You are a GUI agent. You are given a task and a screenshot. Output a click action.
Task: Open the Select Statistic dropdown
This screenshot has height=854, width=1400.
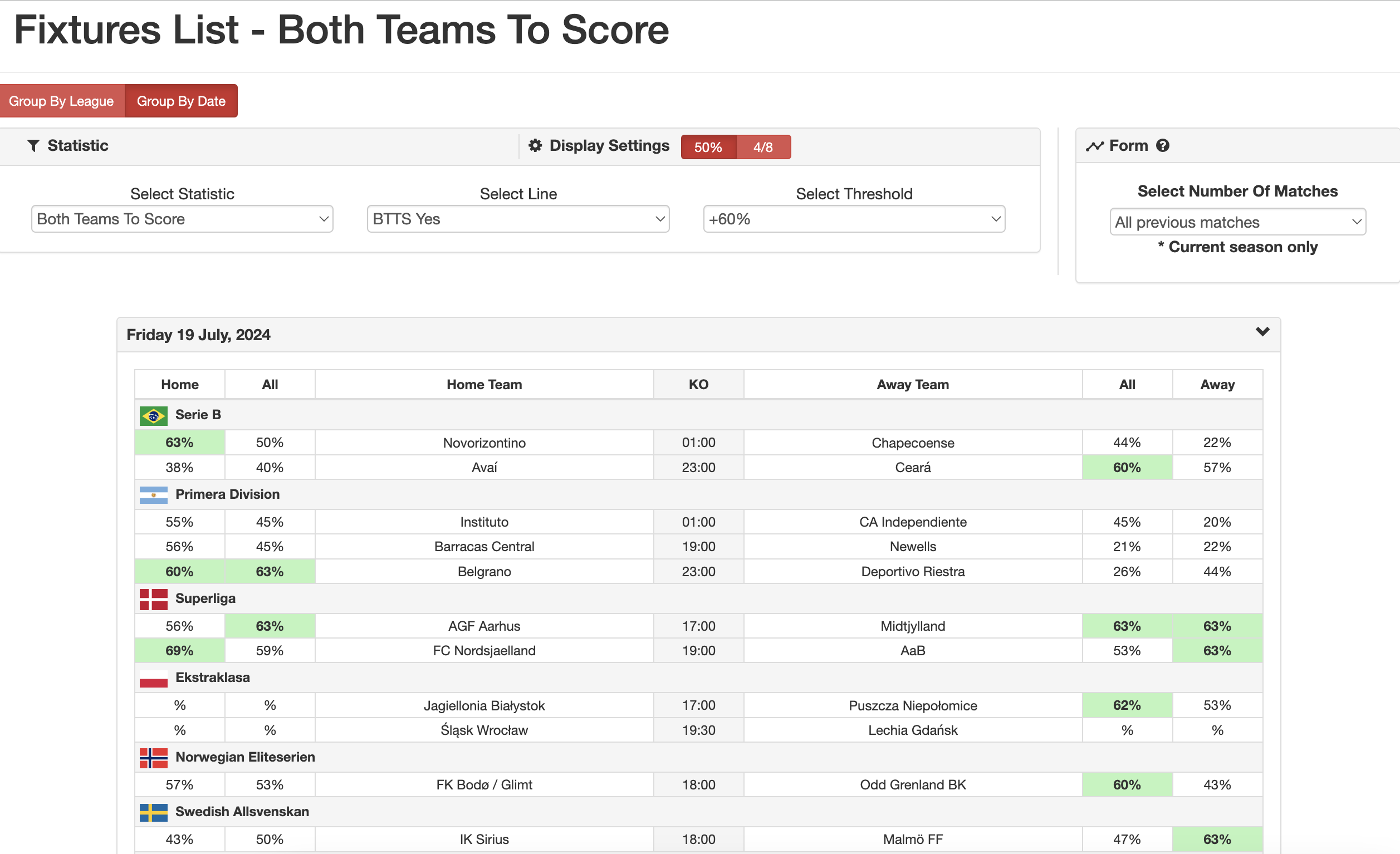click(x=182, y=219)
